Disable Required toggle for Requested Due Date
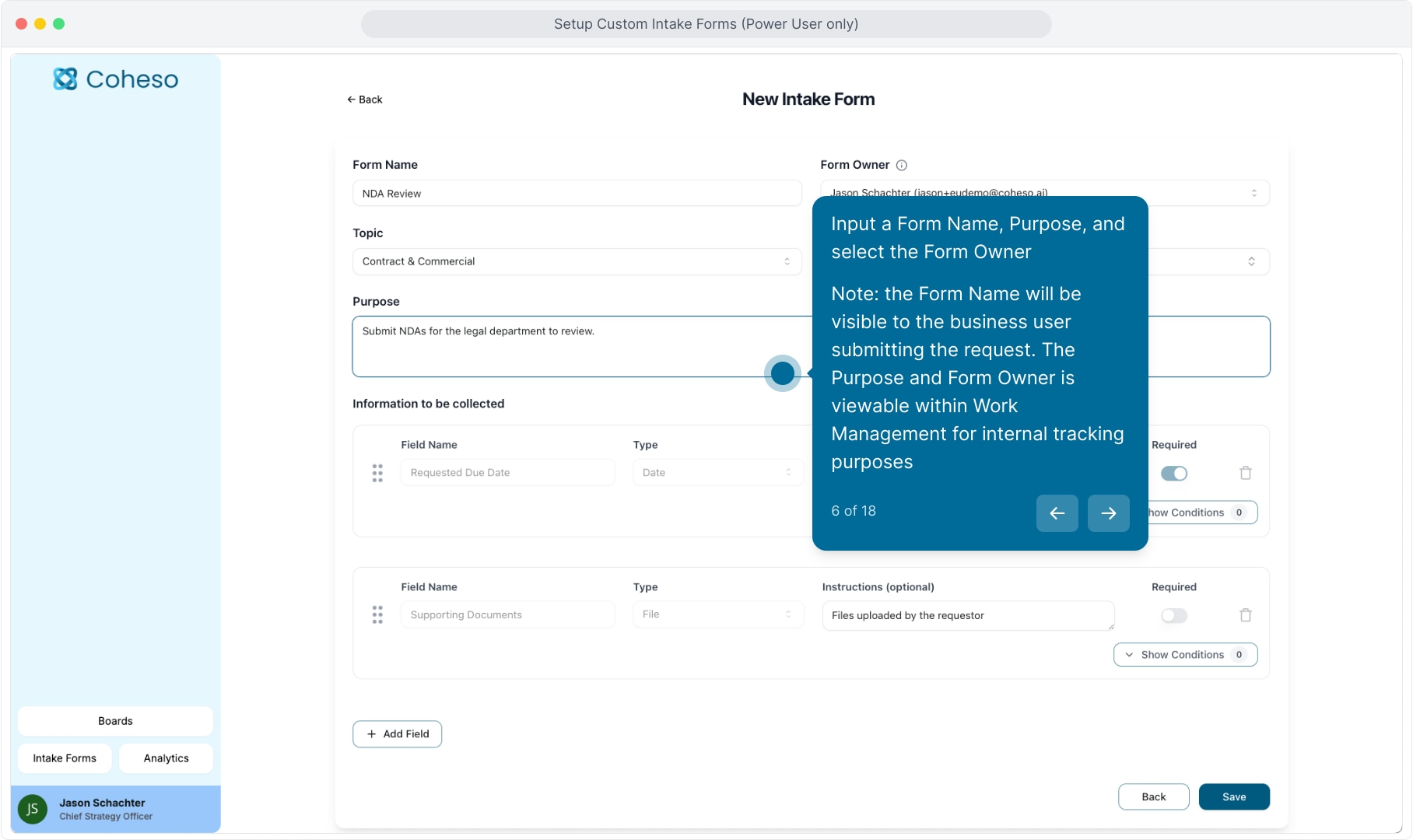1413x840 pixels. coord(1173,473)
